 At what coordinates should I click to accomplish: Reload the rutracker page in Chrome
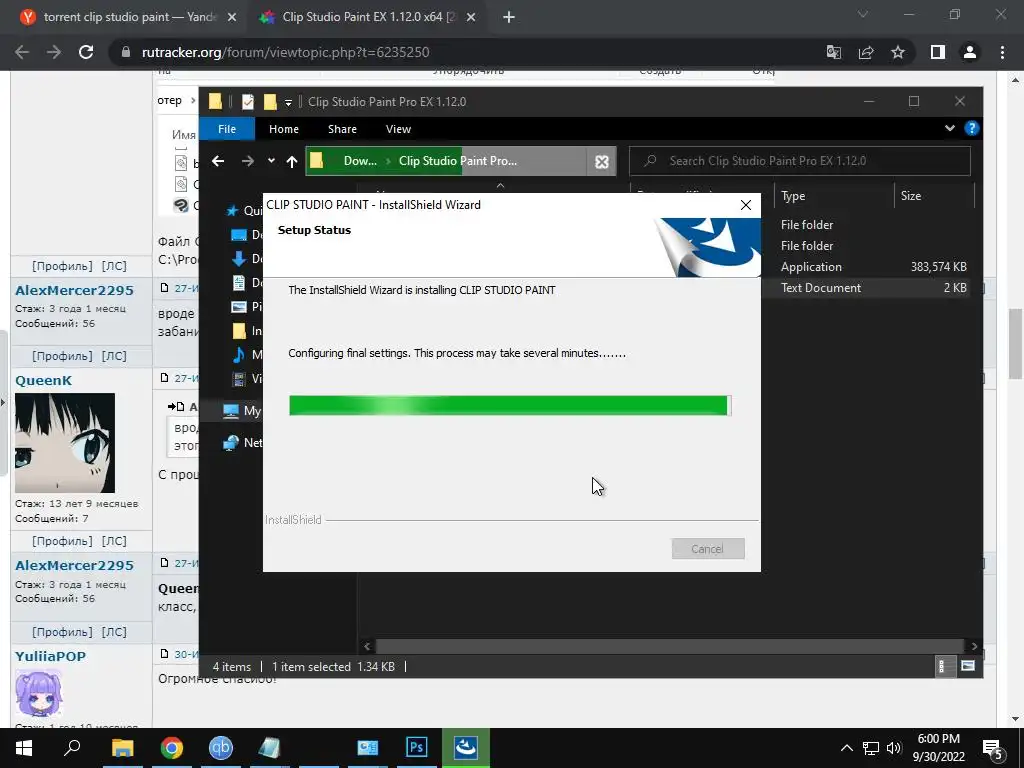(x=86, y=52)
